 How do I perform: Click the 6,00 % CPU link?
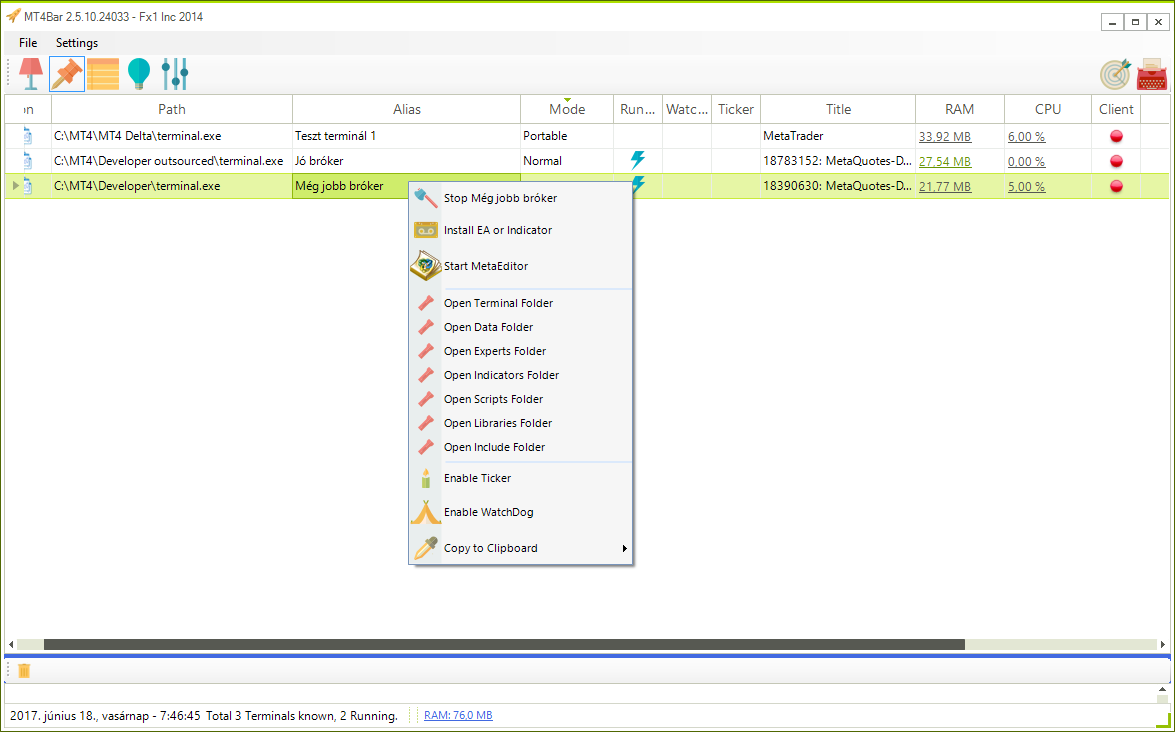(1027, 136)
